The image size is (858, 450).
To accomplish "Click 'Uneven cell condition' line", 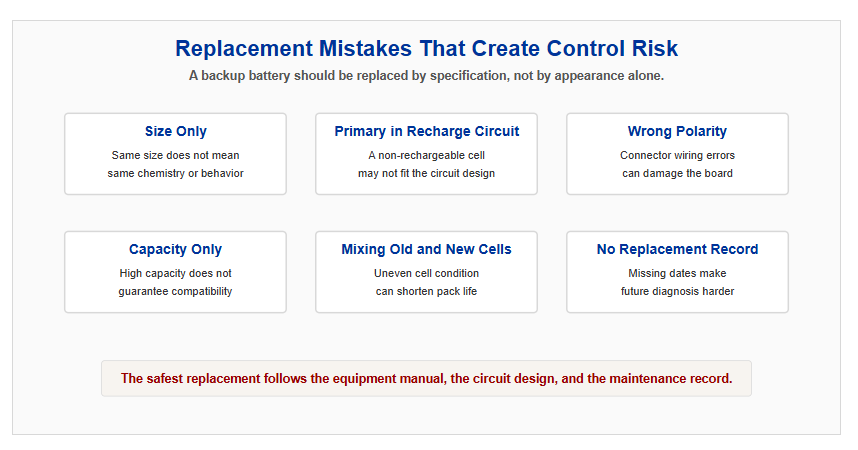I will tap(427, 273).
